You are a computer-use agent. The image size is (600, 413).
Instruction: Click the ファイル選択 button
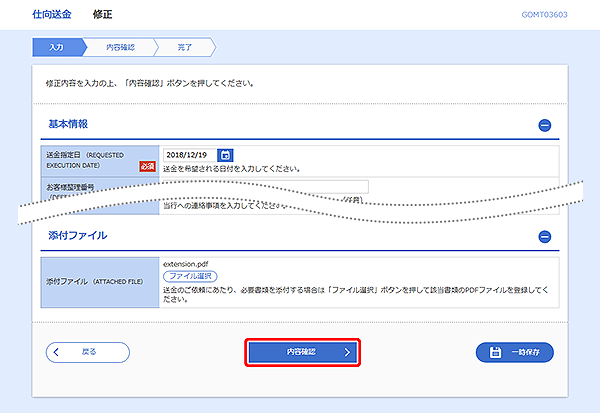coord(189,275)
